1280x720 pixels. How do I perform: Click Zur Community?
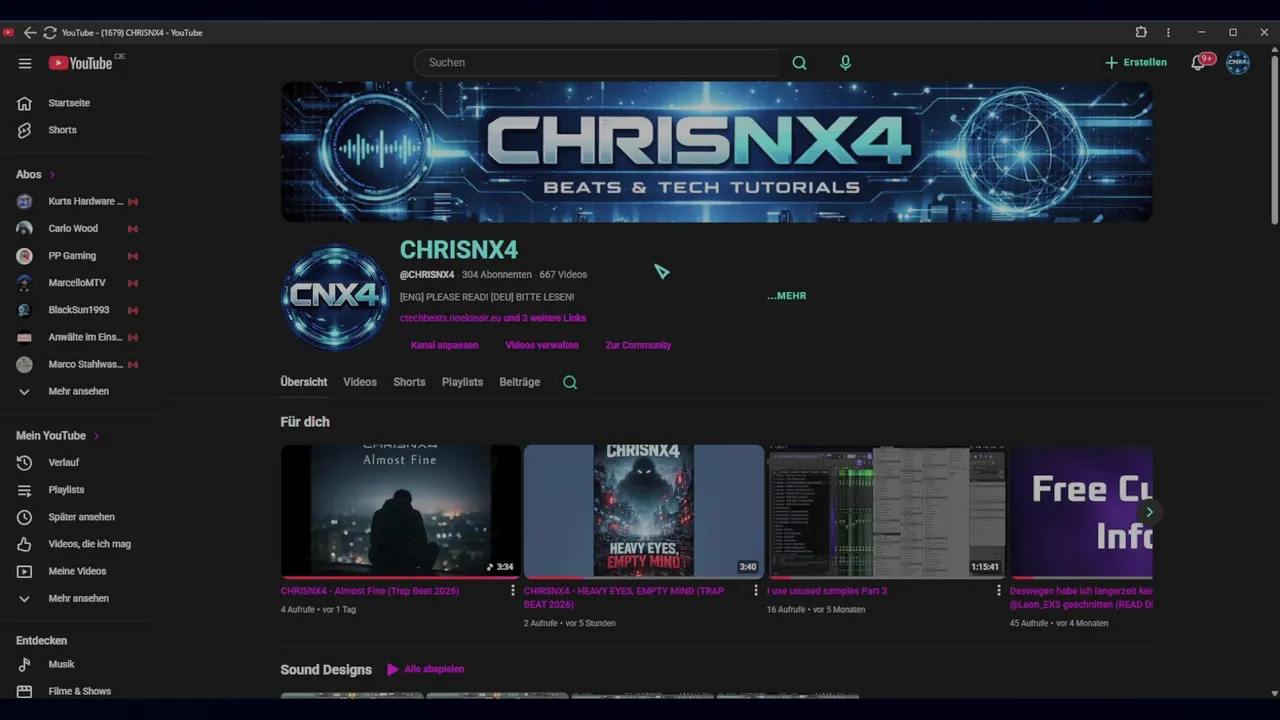click(638, 345)
